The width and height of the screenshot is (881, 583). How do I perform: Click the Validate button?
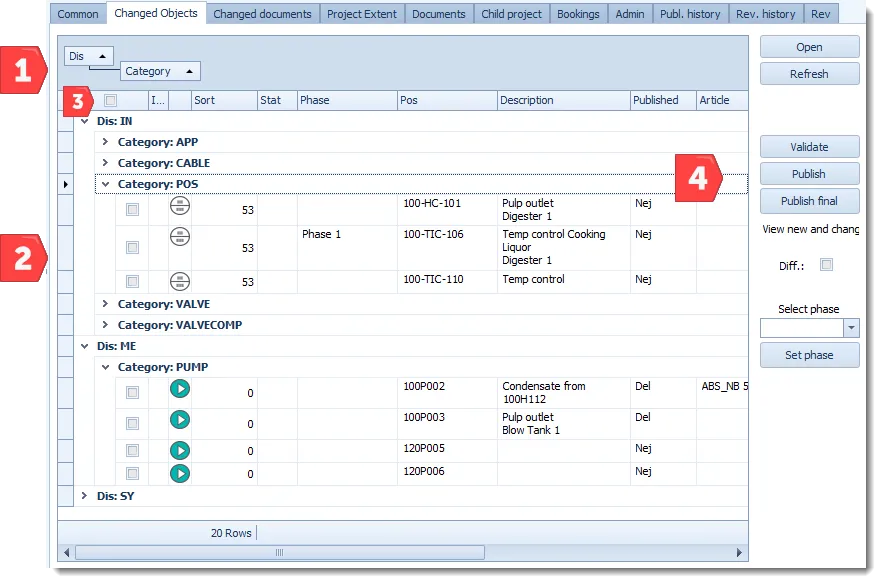(810, 147)
